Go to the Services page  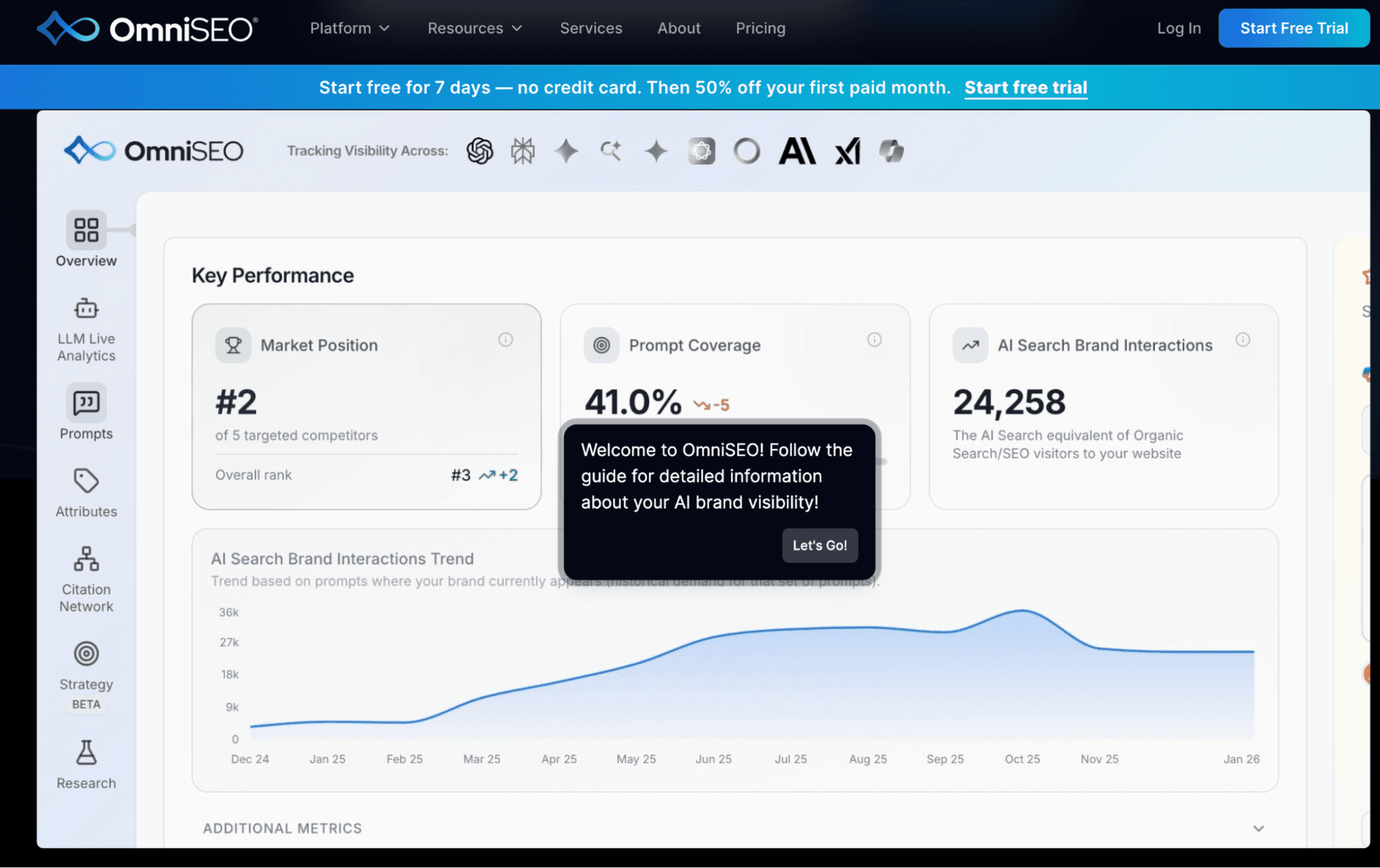pyautogui.click(x=591, y=28)
